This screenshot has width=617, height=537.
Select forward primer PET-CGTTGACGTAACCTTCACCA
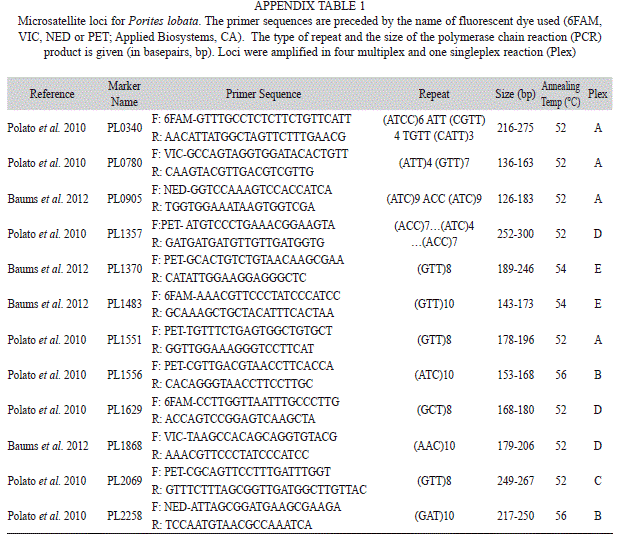pos(248,366)
